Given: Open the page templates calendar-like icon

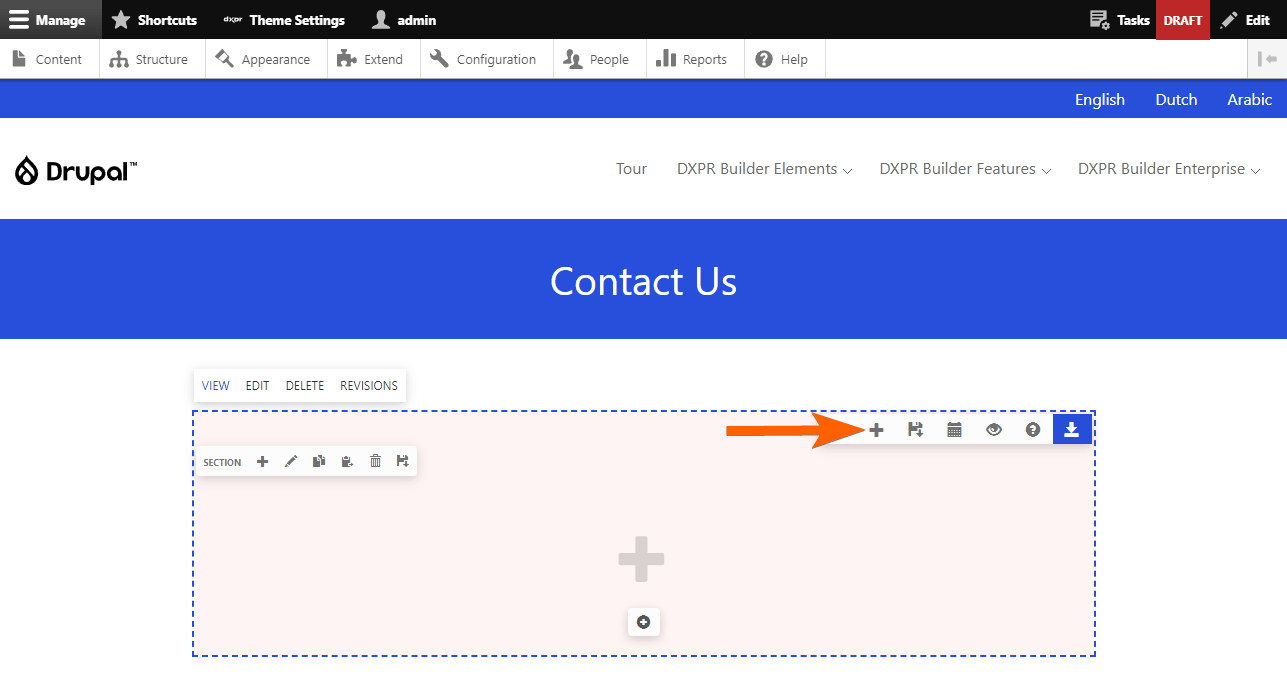Looking at the screenshot, I should point(954,430).
